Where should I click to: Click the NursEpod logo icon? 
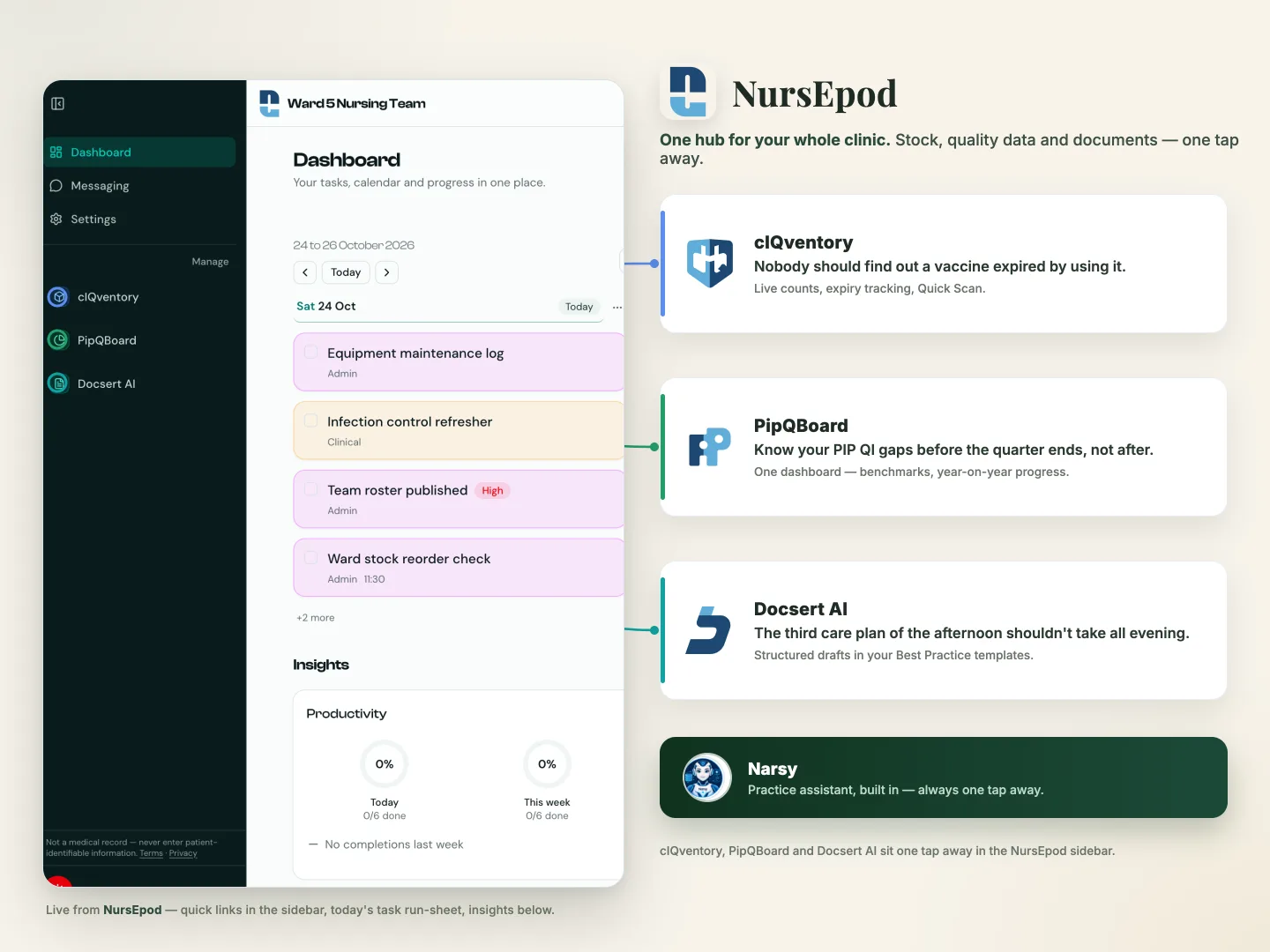[688, 92]
